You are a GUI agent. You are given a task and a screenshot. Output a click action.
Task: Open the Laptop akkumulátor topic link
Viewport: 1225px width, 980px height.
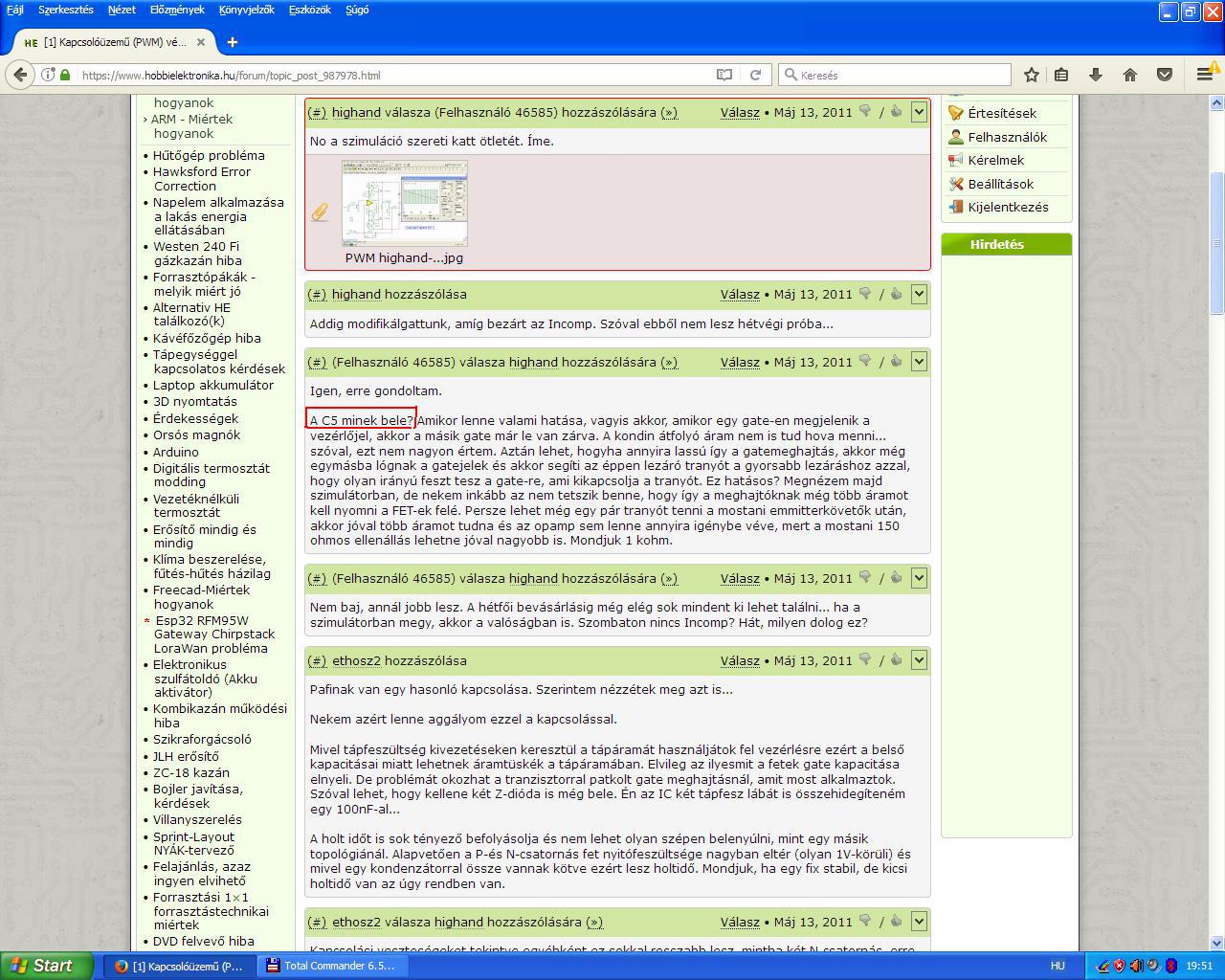pos(213,385)
